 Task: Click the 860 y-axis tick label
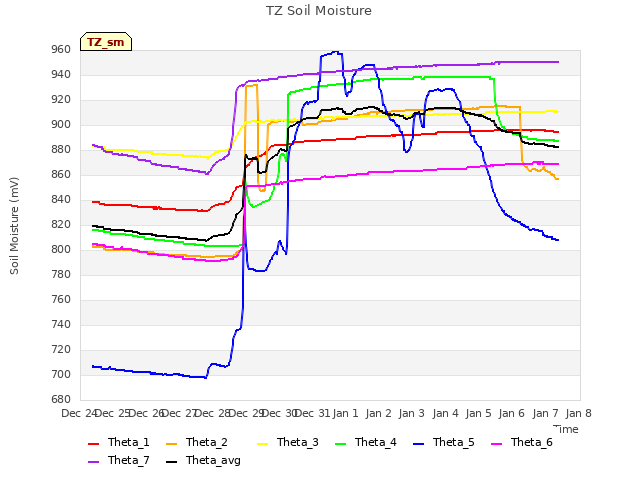61,175
